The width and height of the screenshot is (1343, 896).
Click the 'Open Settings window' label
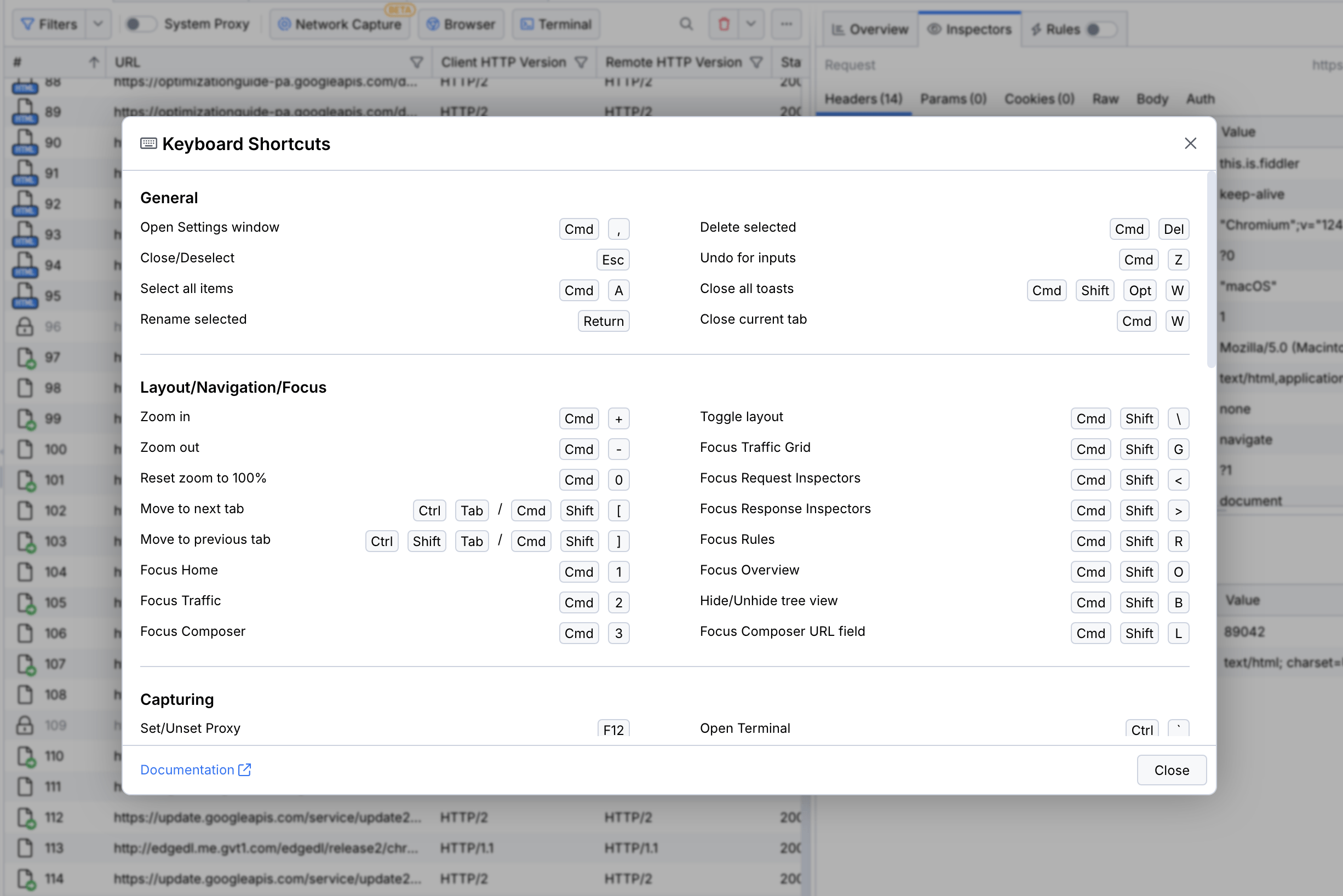click(x=209, y=227)
